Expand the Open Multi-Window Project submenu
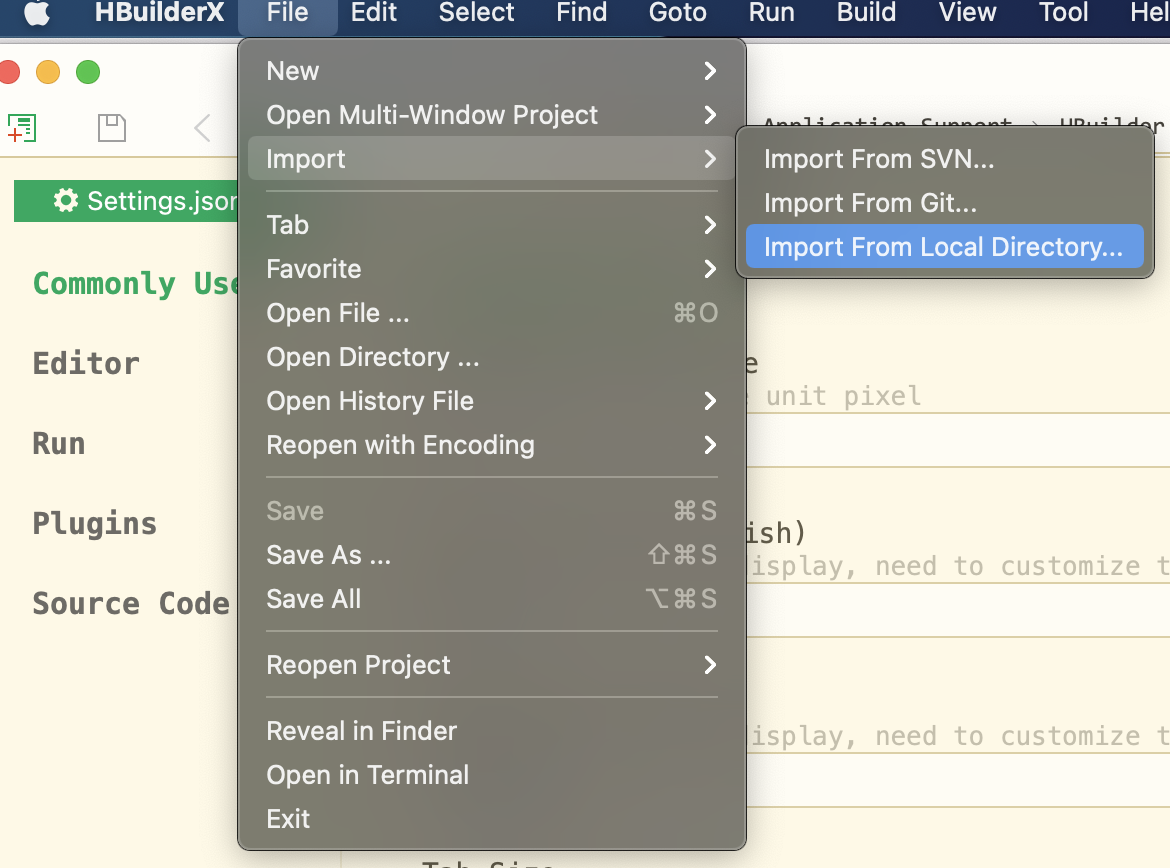The height and width of the screenshot is (868, 1170). click(492, 115)
